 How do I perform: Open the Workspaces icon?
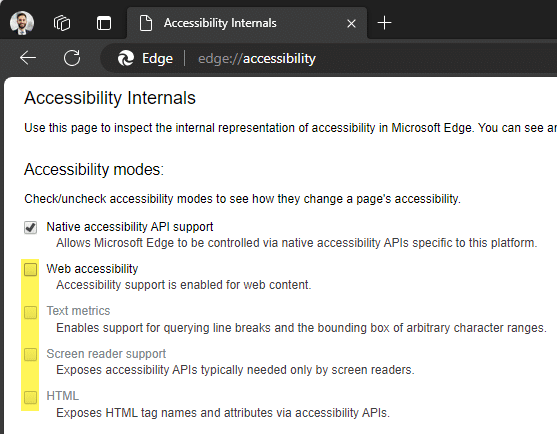pyautogui.click(x=62, y=23)
